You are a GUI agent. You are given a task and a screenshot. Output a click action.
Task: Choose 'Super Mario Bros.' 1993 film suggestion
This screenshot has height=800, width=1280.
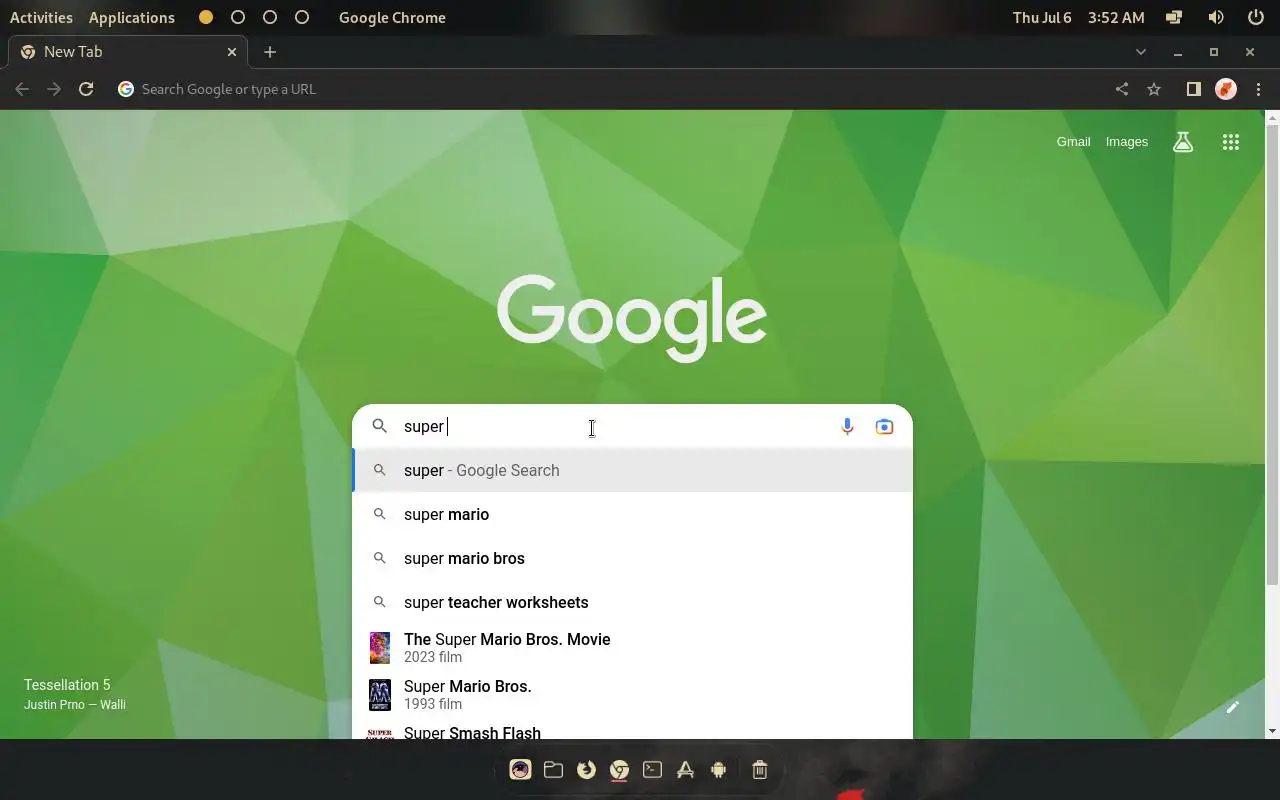[633, 695]
